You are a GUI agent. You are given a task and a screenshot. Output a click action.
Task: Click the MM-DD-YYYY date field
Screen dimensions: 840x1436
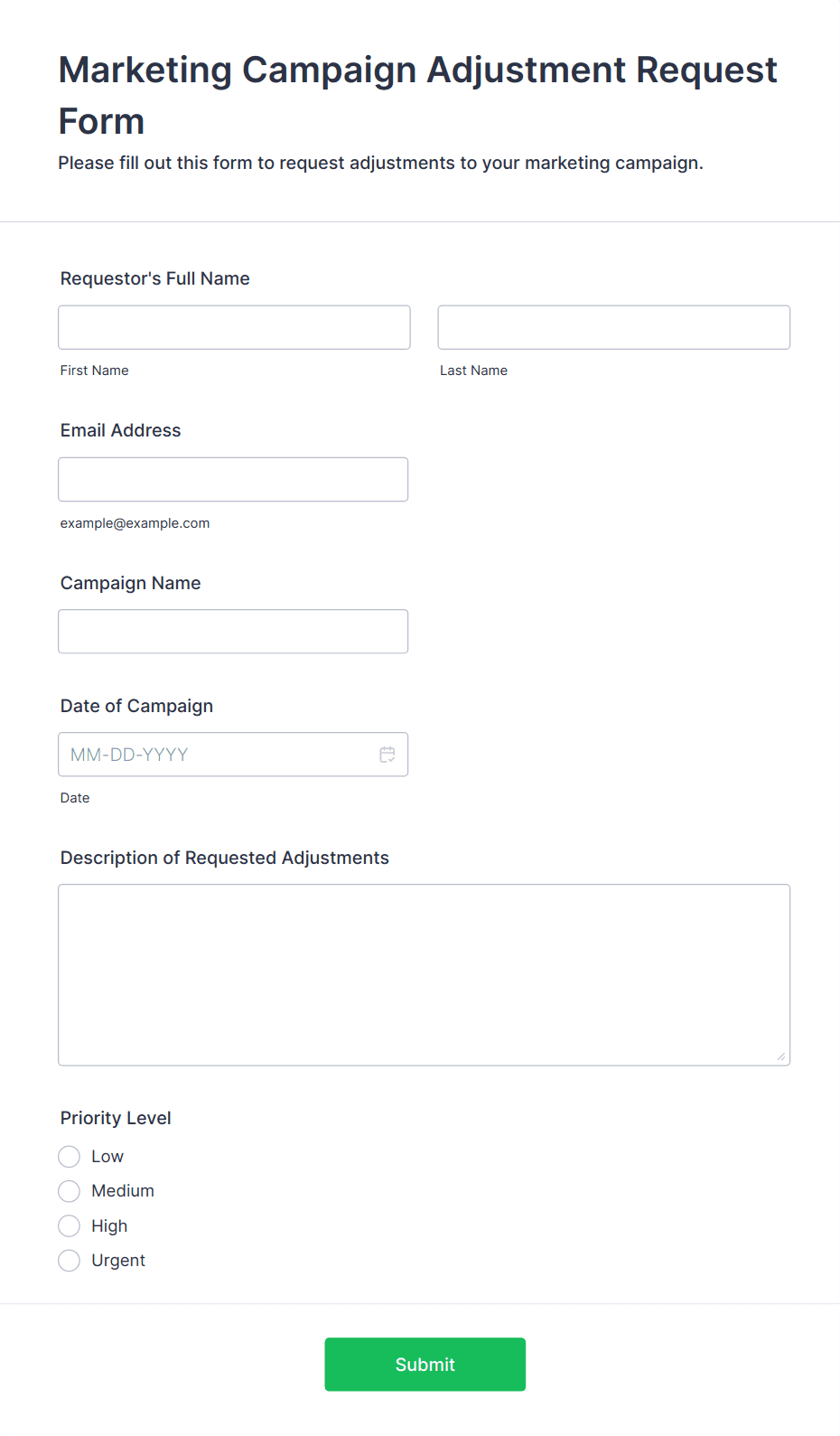coord(233,755)
